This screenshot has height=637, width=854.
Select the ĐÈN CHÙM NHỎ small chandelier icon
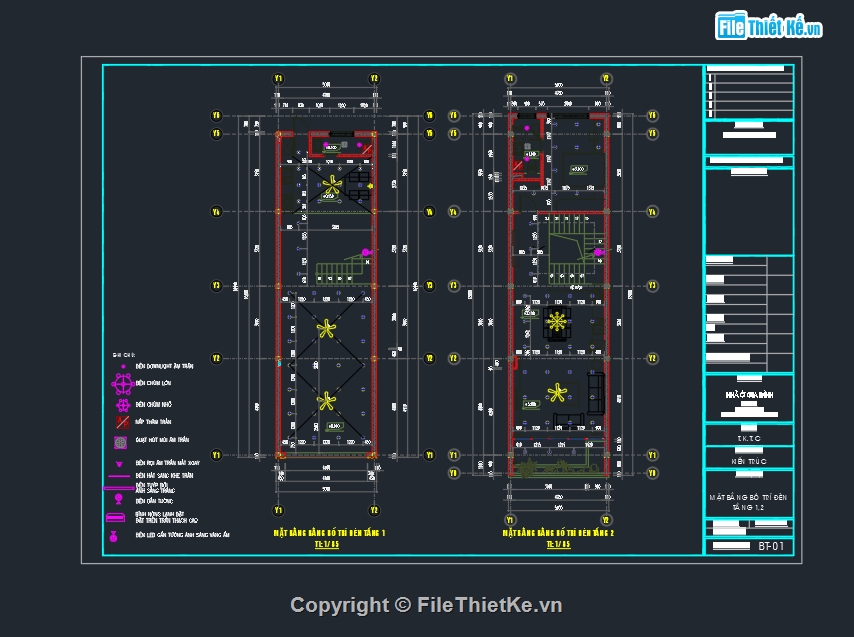[122, 404]
